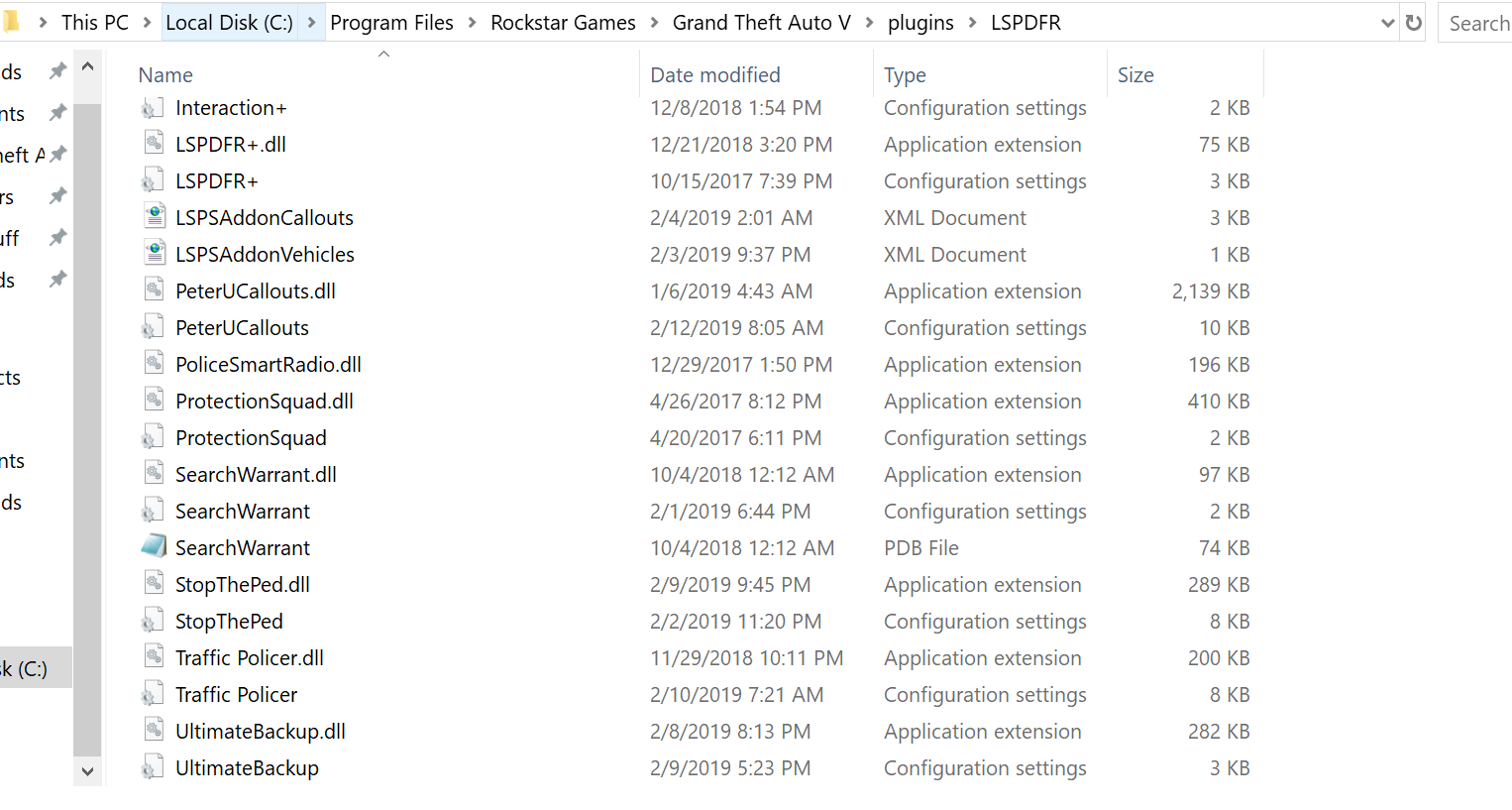1512x810 pixels.
Task: Click the LSPSAddonVehicles XML file icon
Action: 154,254
